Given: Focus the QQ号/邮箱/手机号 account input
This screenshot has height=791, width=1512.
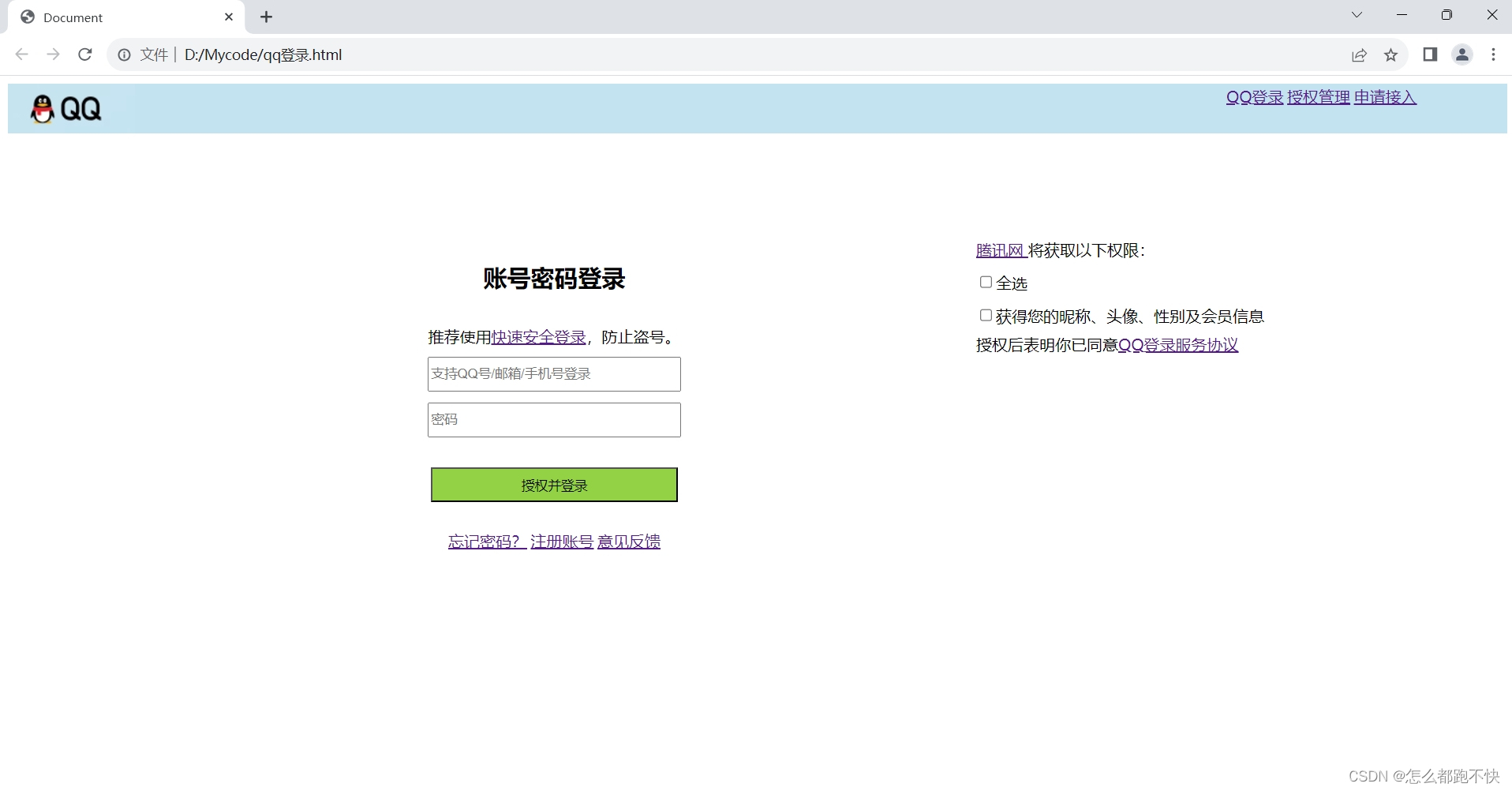Looking at the screenshot, I should coord(554,374).
